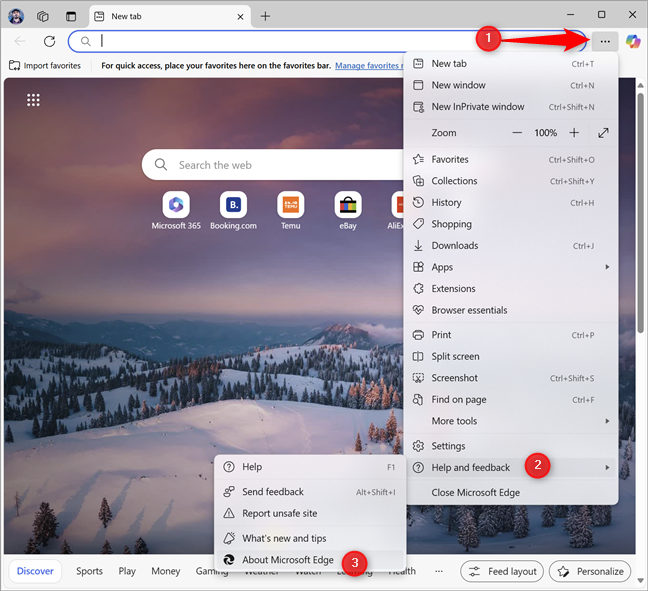This screenshot has width=648, height=591.
Task: Open Microsoft 365 quick link tile
Action: tap(176, 210)
